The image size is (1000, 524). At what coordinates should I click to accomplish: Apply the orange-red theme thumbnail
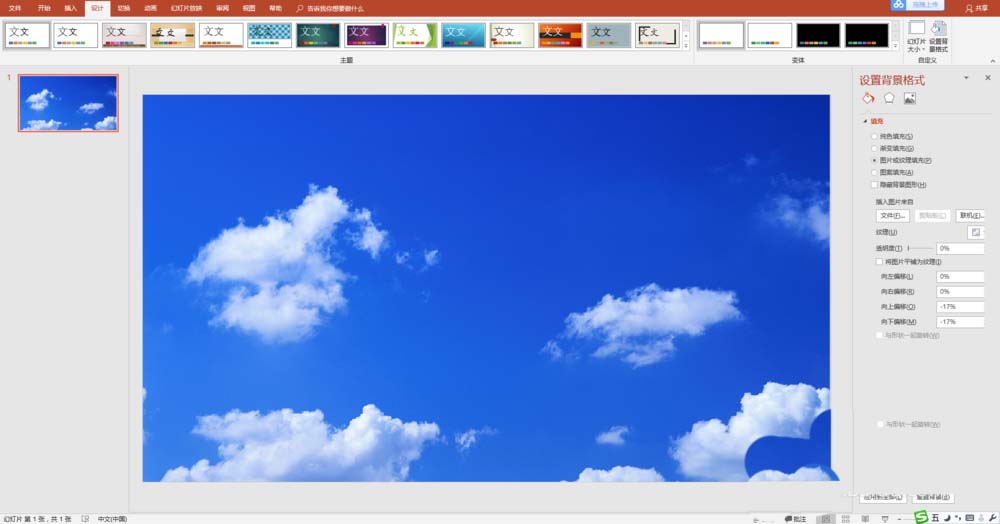coord(561,35)
